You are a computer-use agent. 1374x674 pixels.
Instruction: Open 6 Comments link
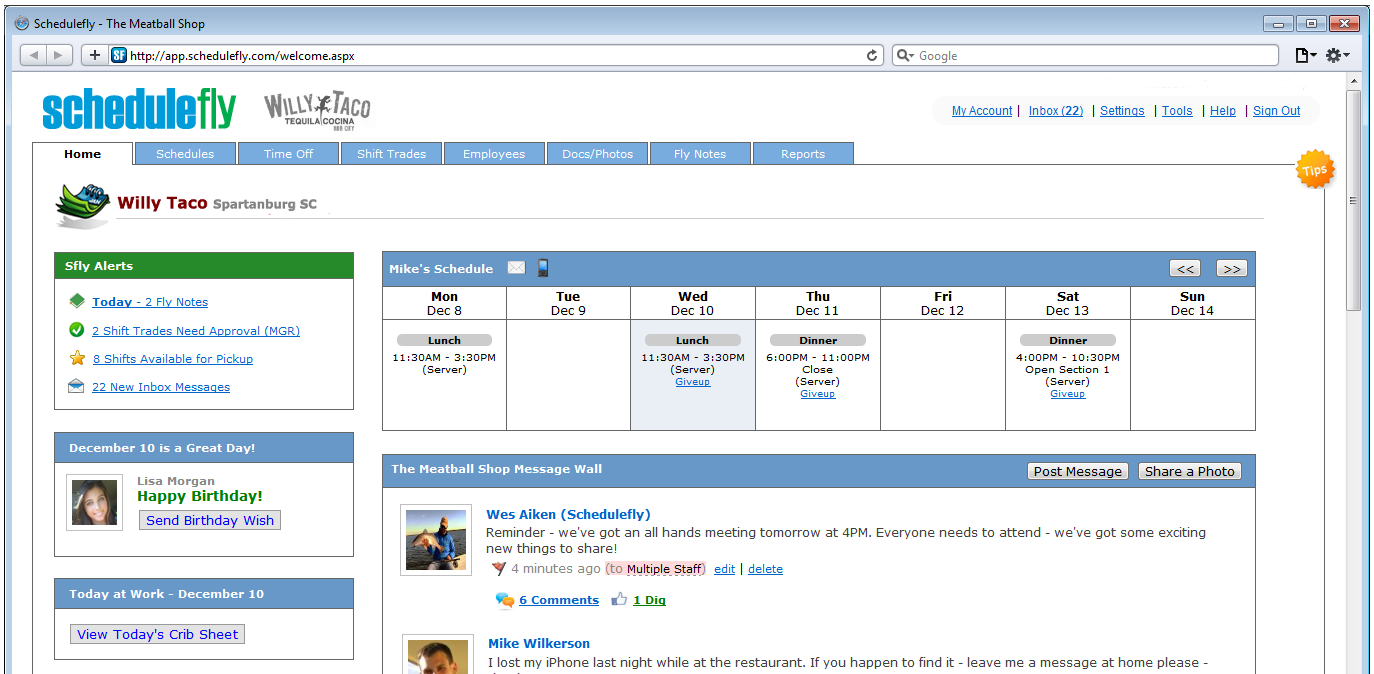click(559, 600)
